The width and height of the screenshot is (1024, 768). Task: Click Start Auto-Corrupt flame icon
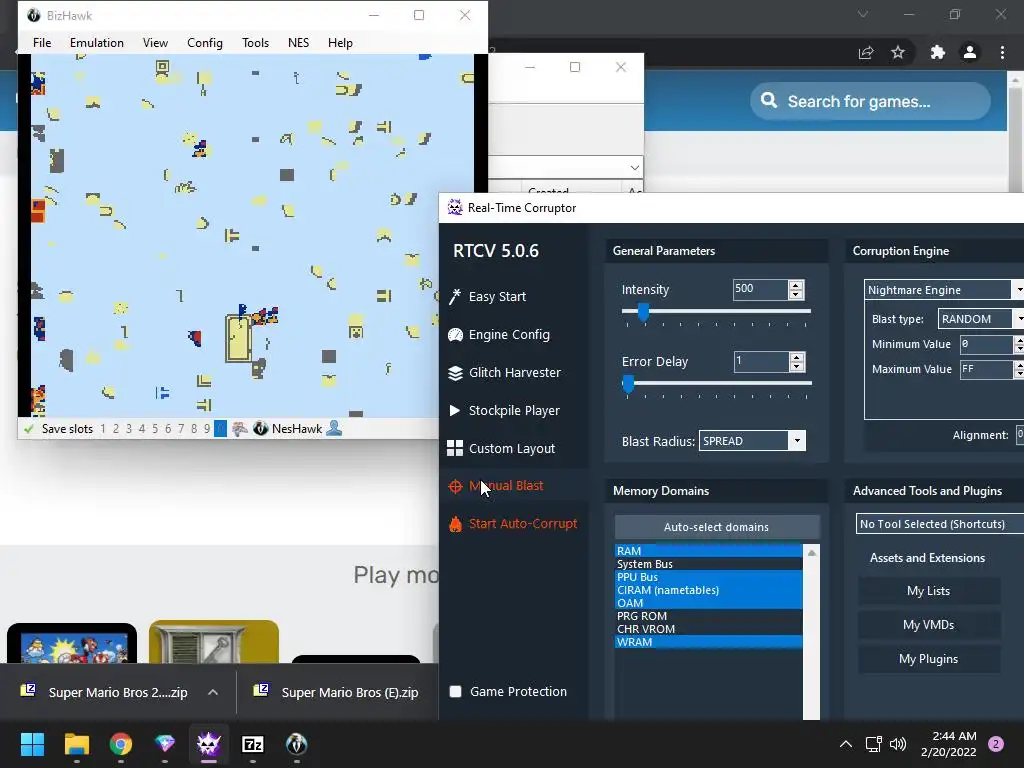coord(455,524)
